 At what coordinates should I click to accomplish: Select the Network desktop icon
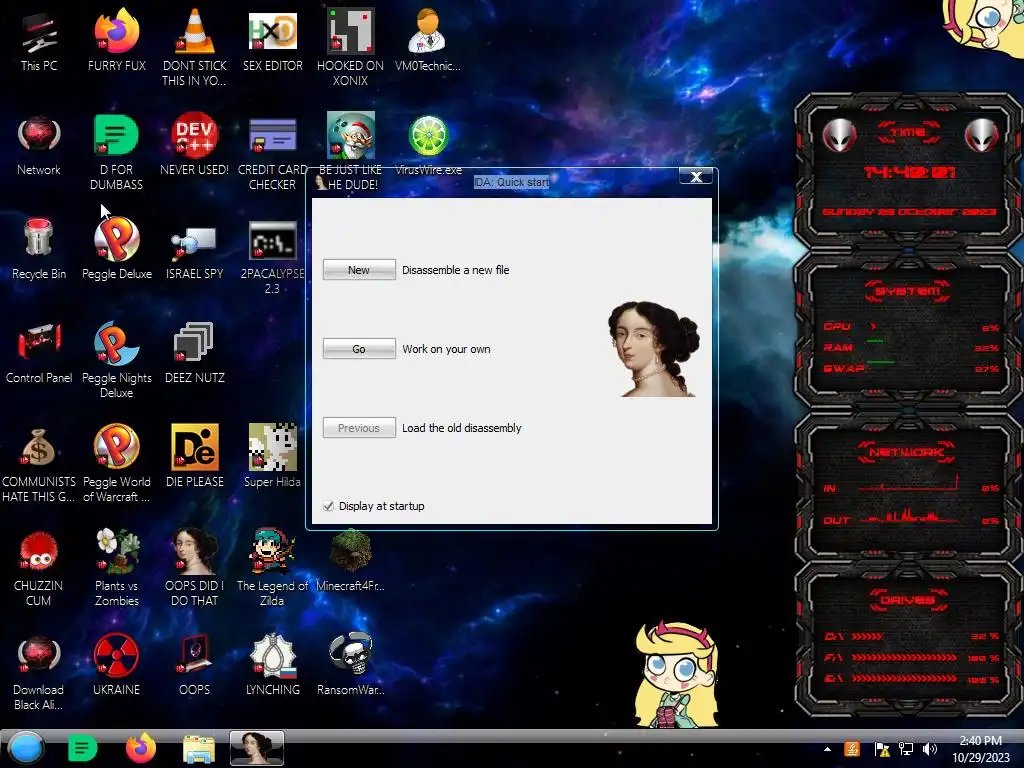(x=39, y=145)
